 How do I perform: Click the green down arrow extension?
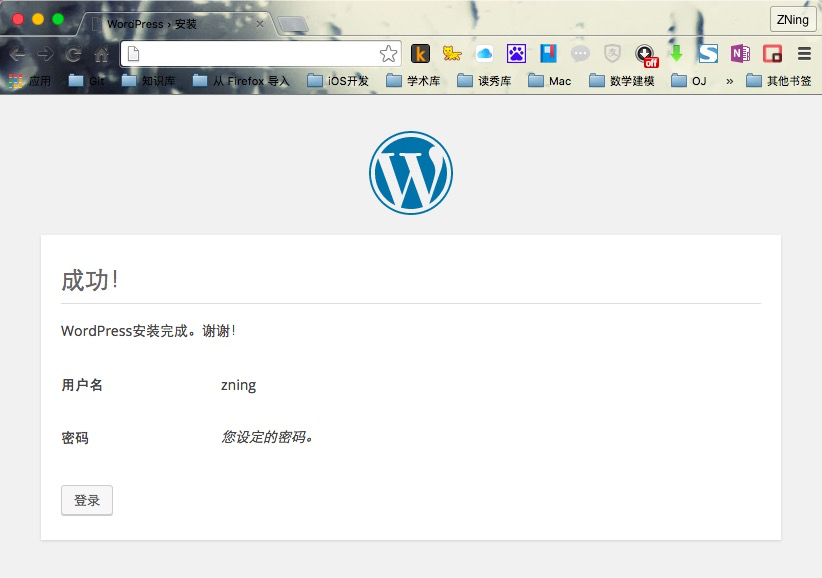click(x=676, y=53)
